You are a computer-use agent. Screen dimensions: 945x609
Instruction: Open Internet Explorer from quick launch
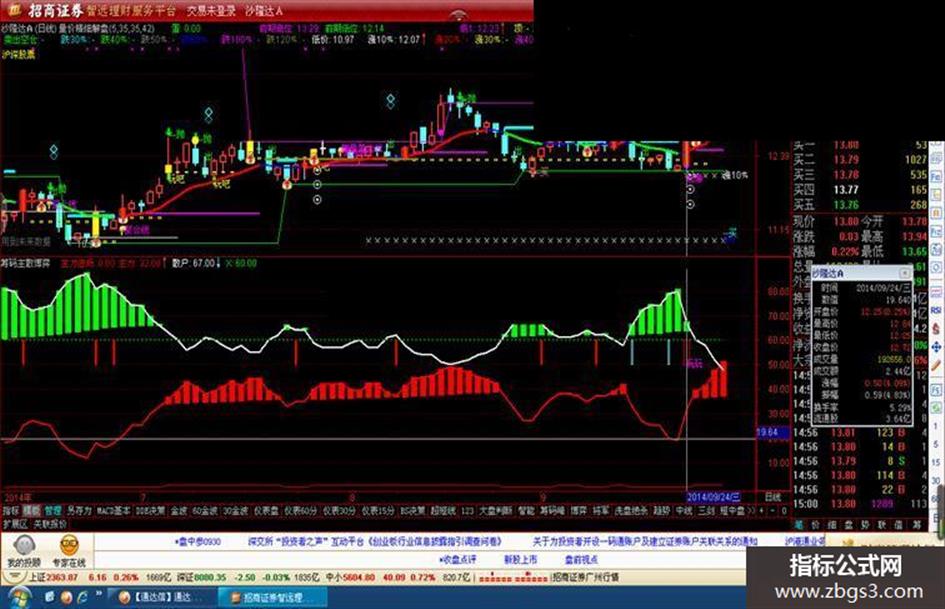(81, 598)
